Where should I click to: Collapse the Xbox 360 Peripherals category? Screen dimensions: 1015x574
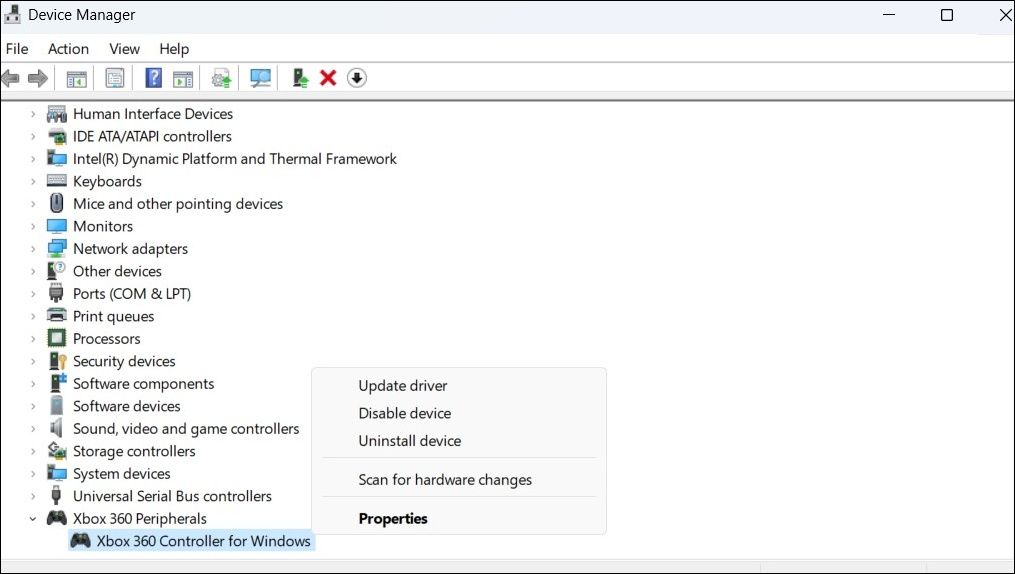tap(33, 519)
